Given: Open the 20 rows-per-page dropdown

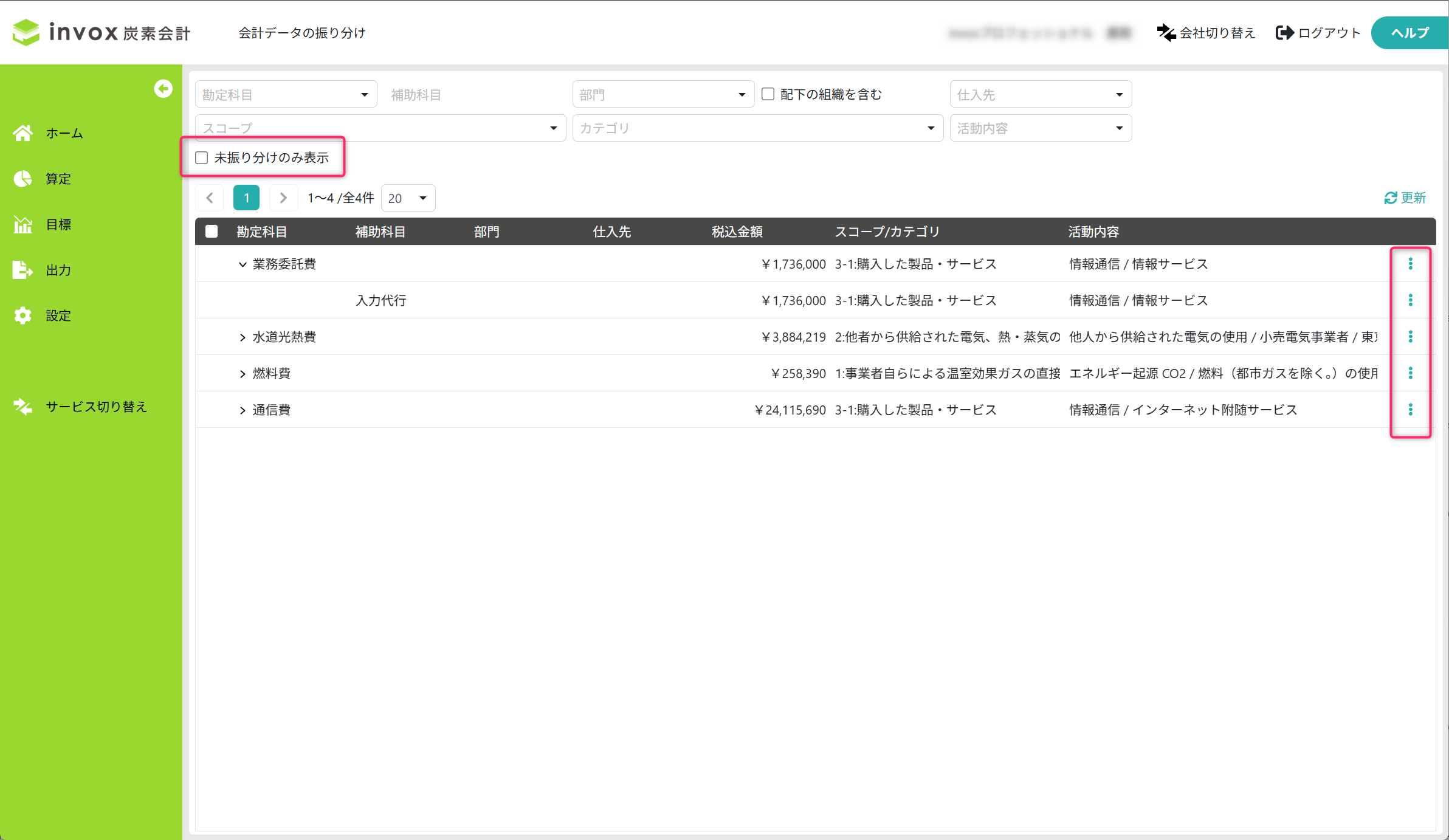Looking at the screenshot, I should pyautogui.click(x=408, y=198).
